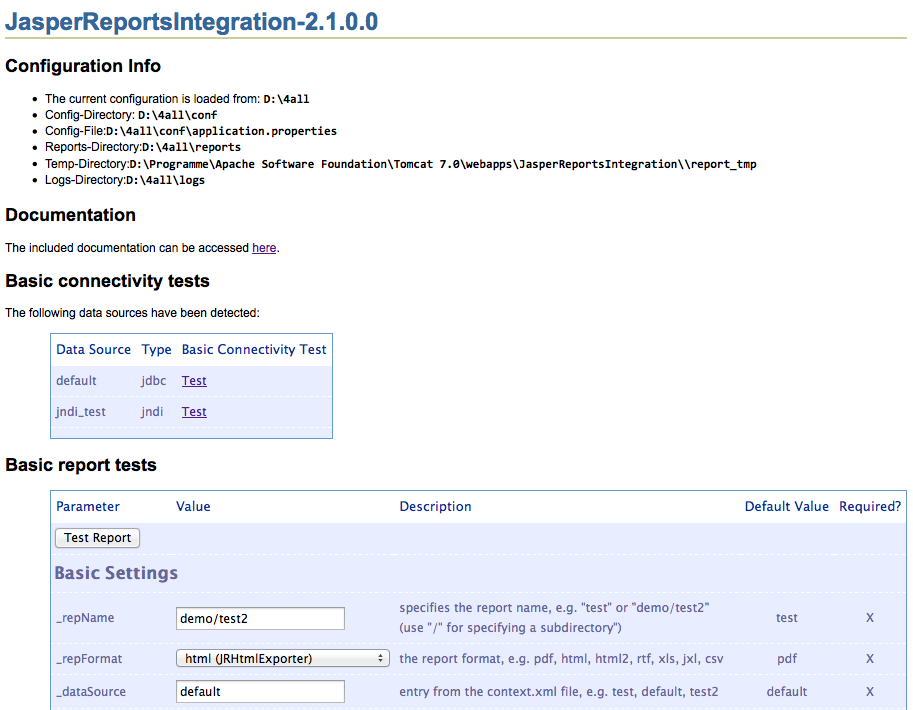
Task: Click the Logs-Directory path text
Action: tap(165, 180)
